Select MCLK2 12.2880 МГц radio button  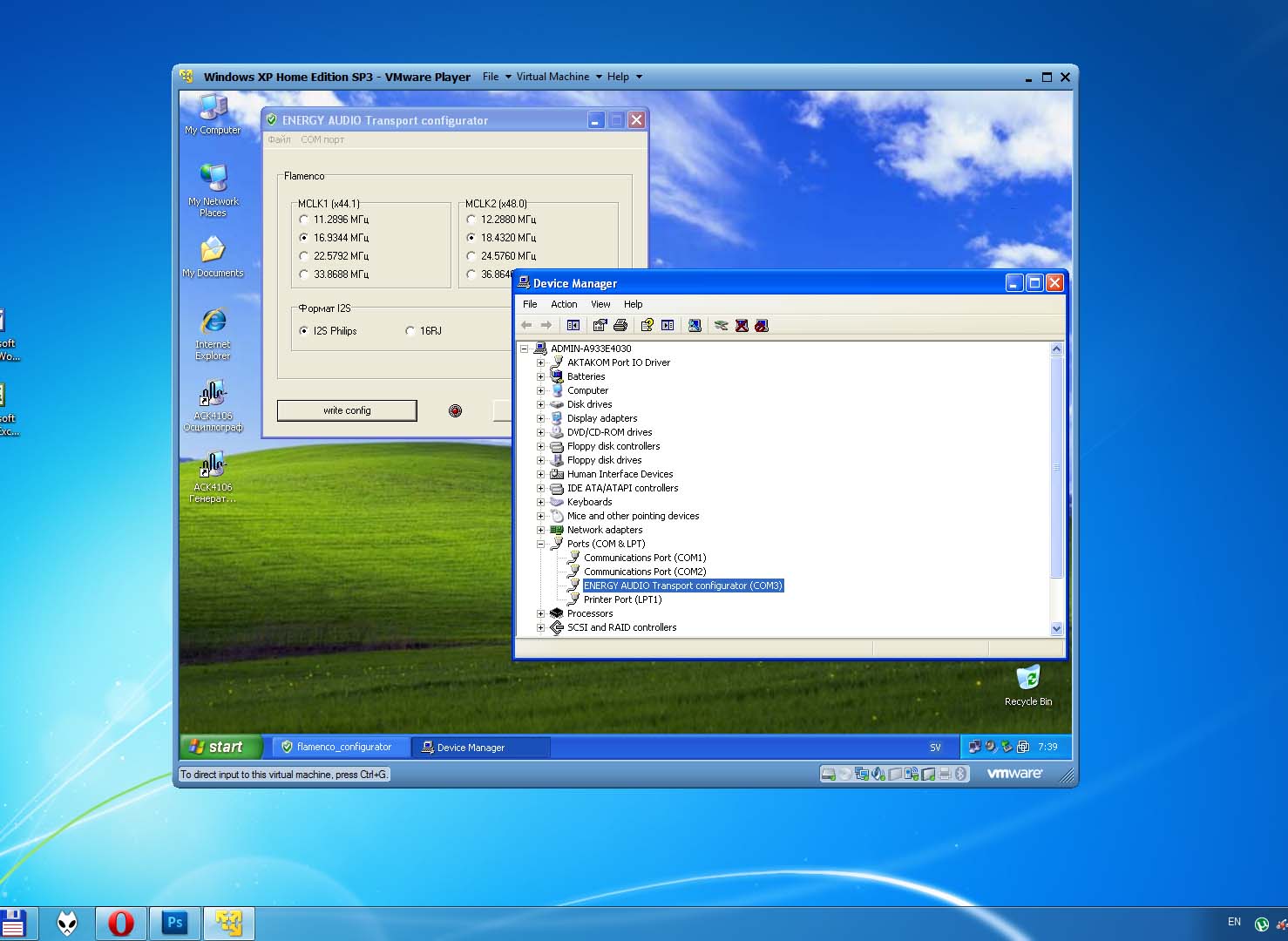(x=471, y=220)
